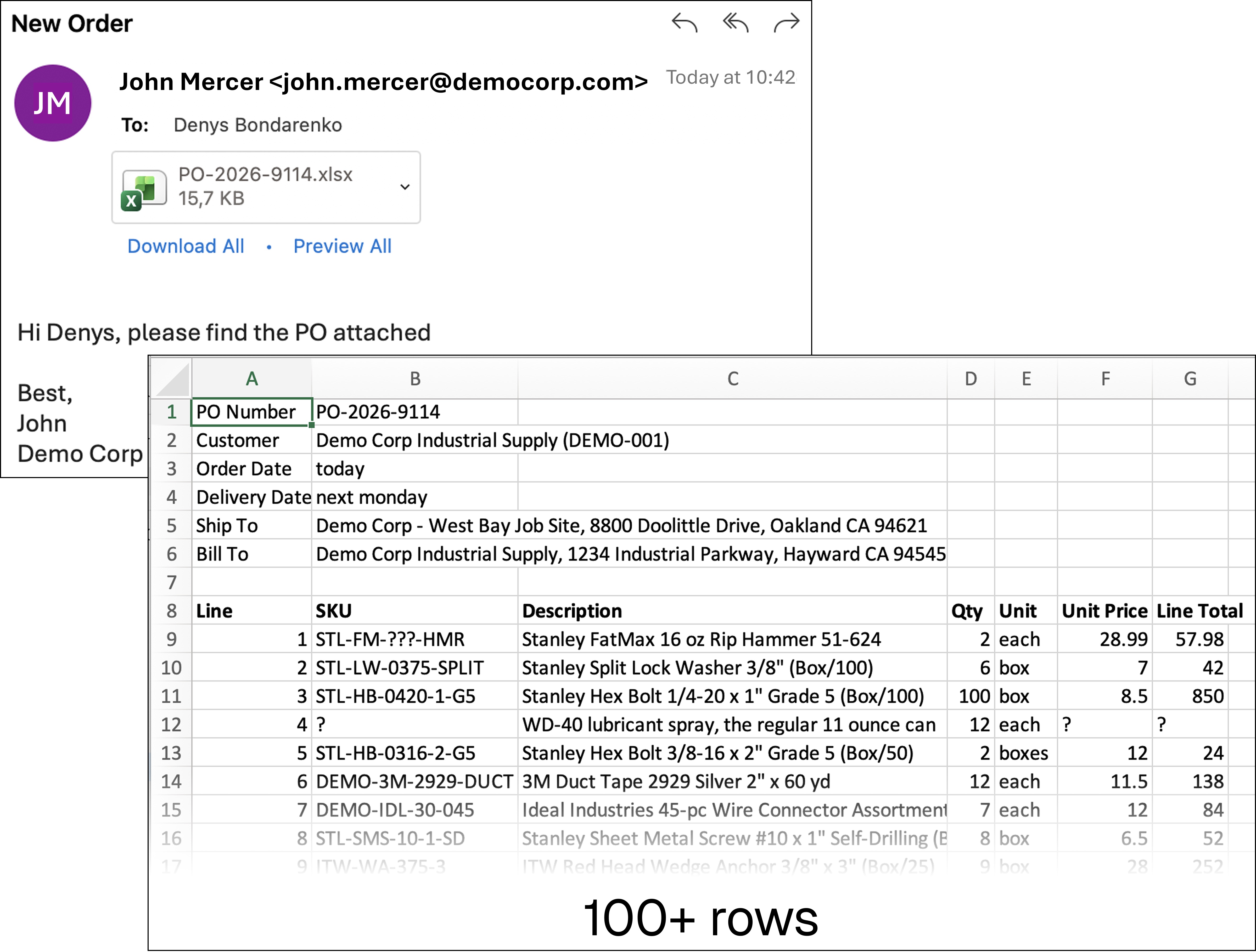Click the Stanley FatMax Rip Hammer description
Viewport: 1256px width, 952px height.
pyautogui.click(x=732, y=639)
